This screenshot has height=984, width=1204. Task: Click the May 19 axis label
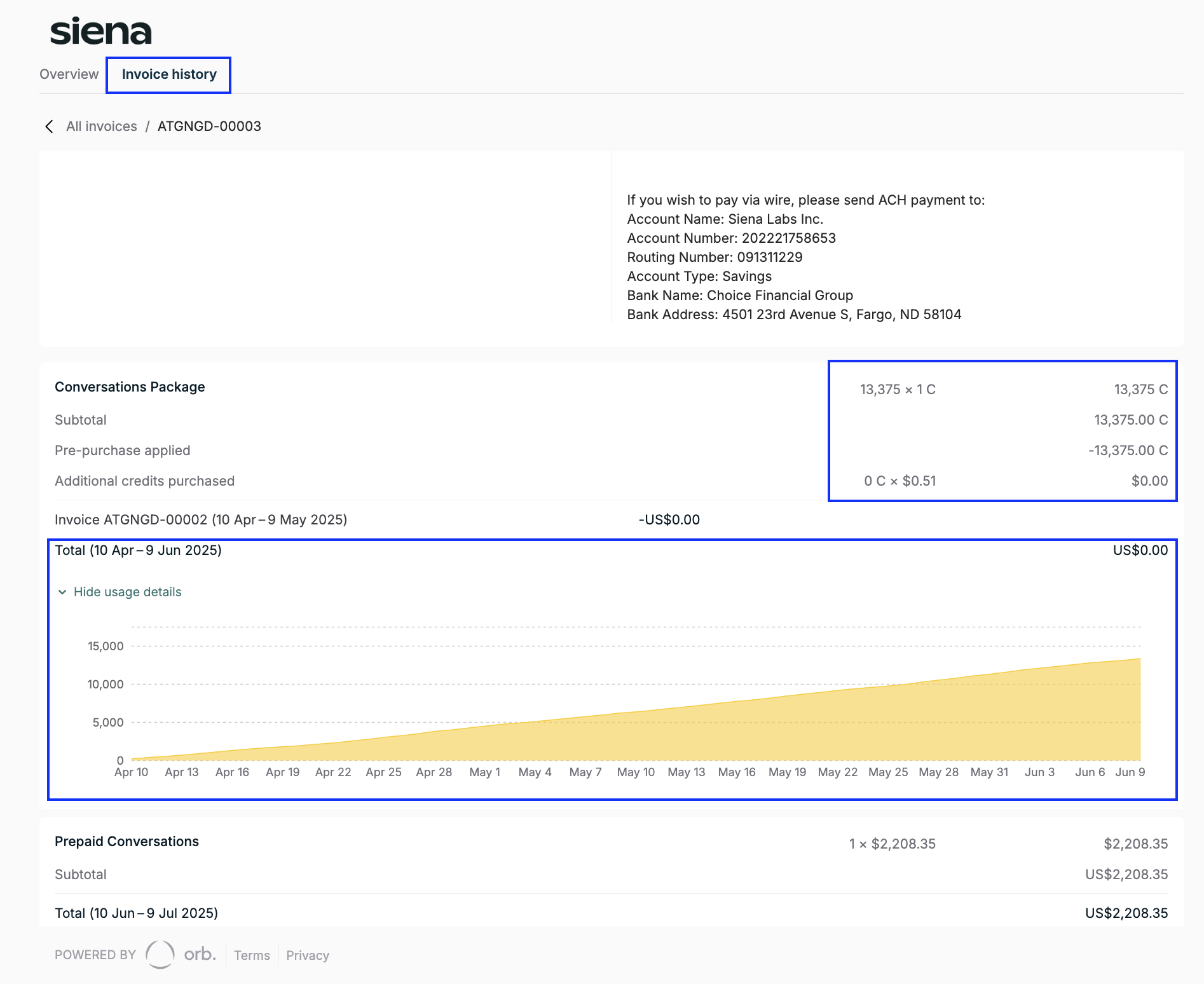coord(787,772)
